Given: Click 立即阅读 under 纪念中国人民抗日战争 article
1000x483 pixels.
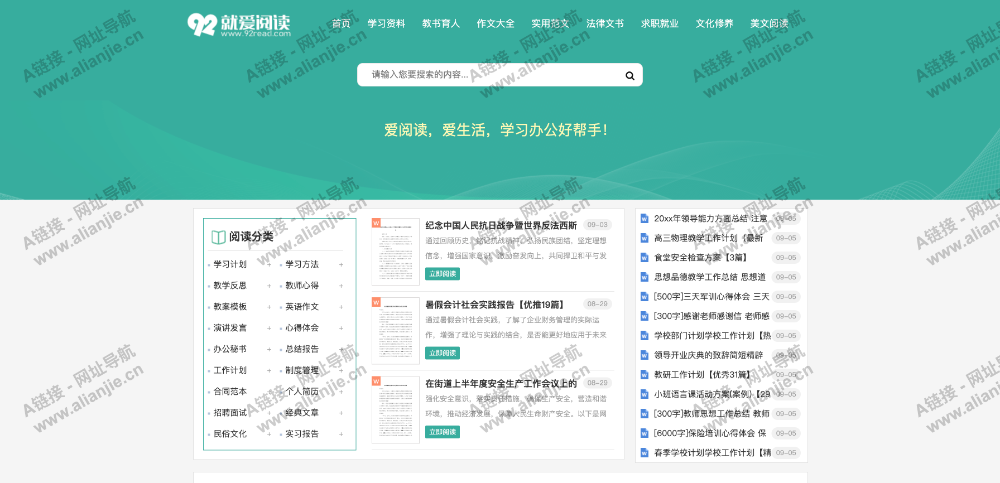Looking at the screenshot, I should (442, 273).
